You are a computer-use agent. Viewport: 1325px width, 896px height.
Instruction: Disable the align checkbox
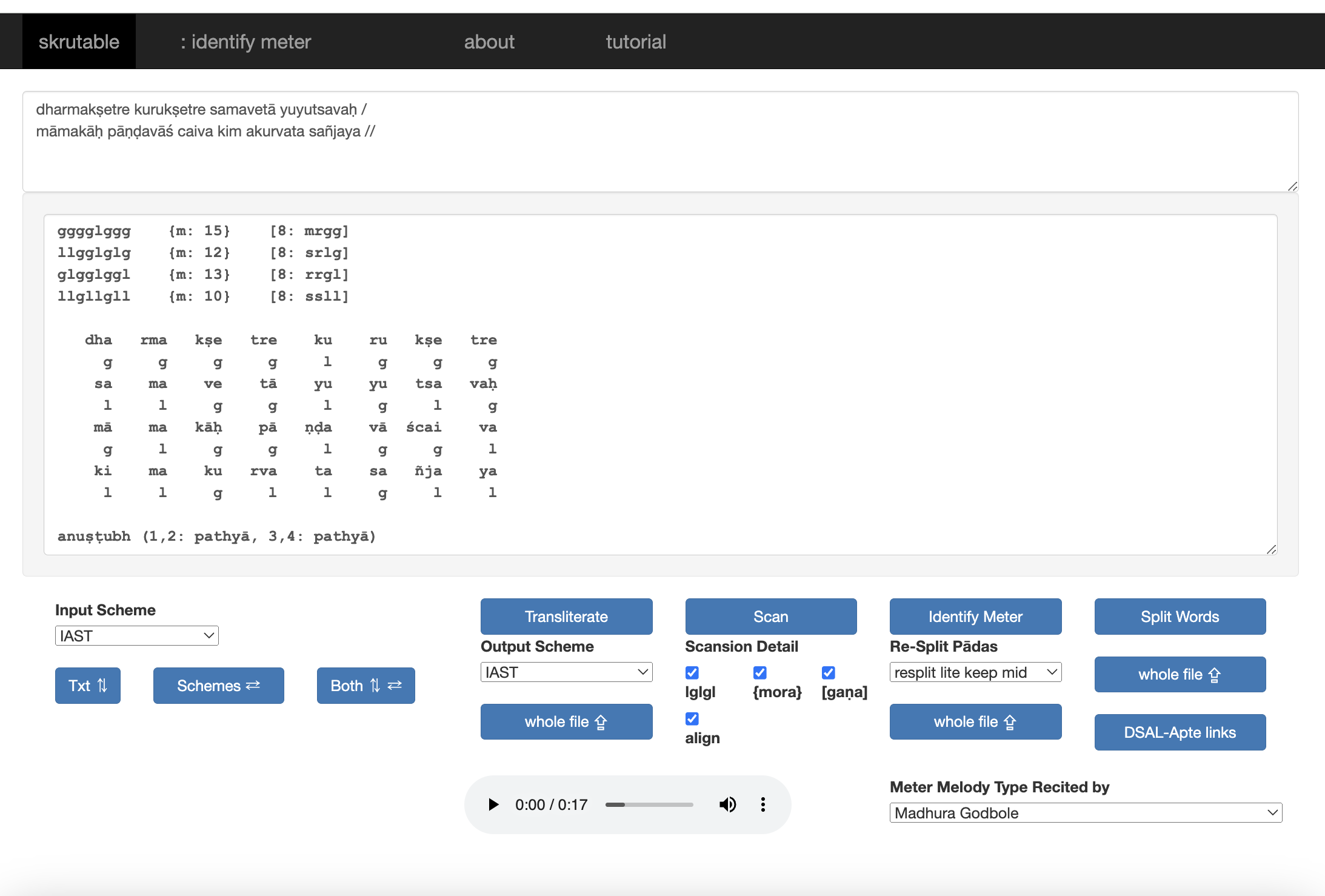[692, 719]
